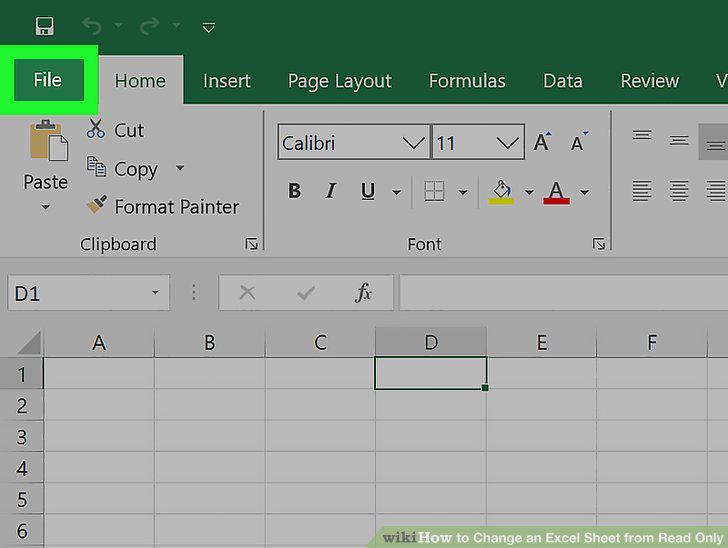Click the Paste clipboard icon
728x548 pixels.
48,140
